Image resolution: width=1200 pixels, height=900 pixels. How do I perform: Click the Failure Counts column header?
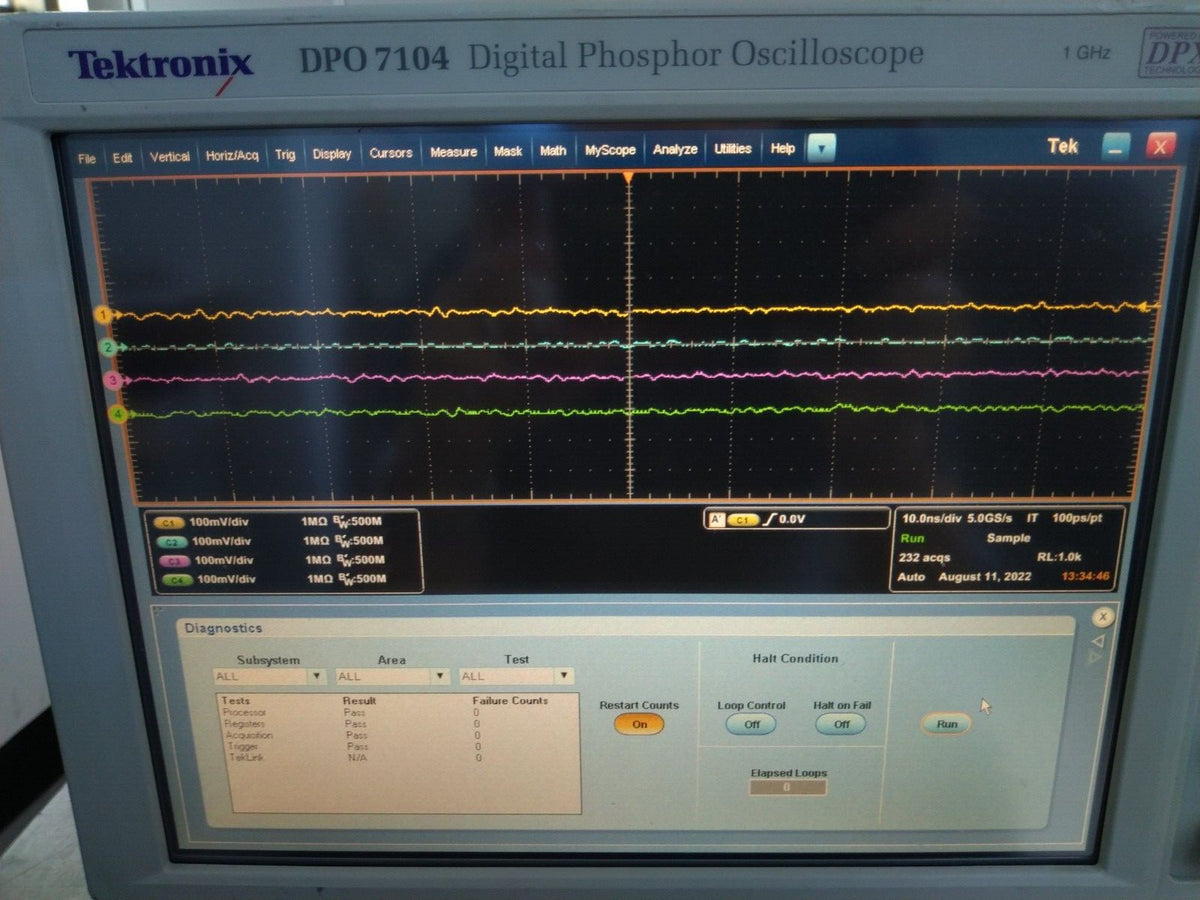510,701
